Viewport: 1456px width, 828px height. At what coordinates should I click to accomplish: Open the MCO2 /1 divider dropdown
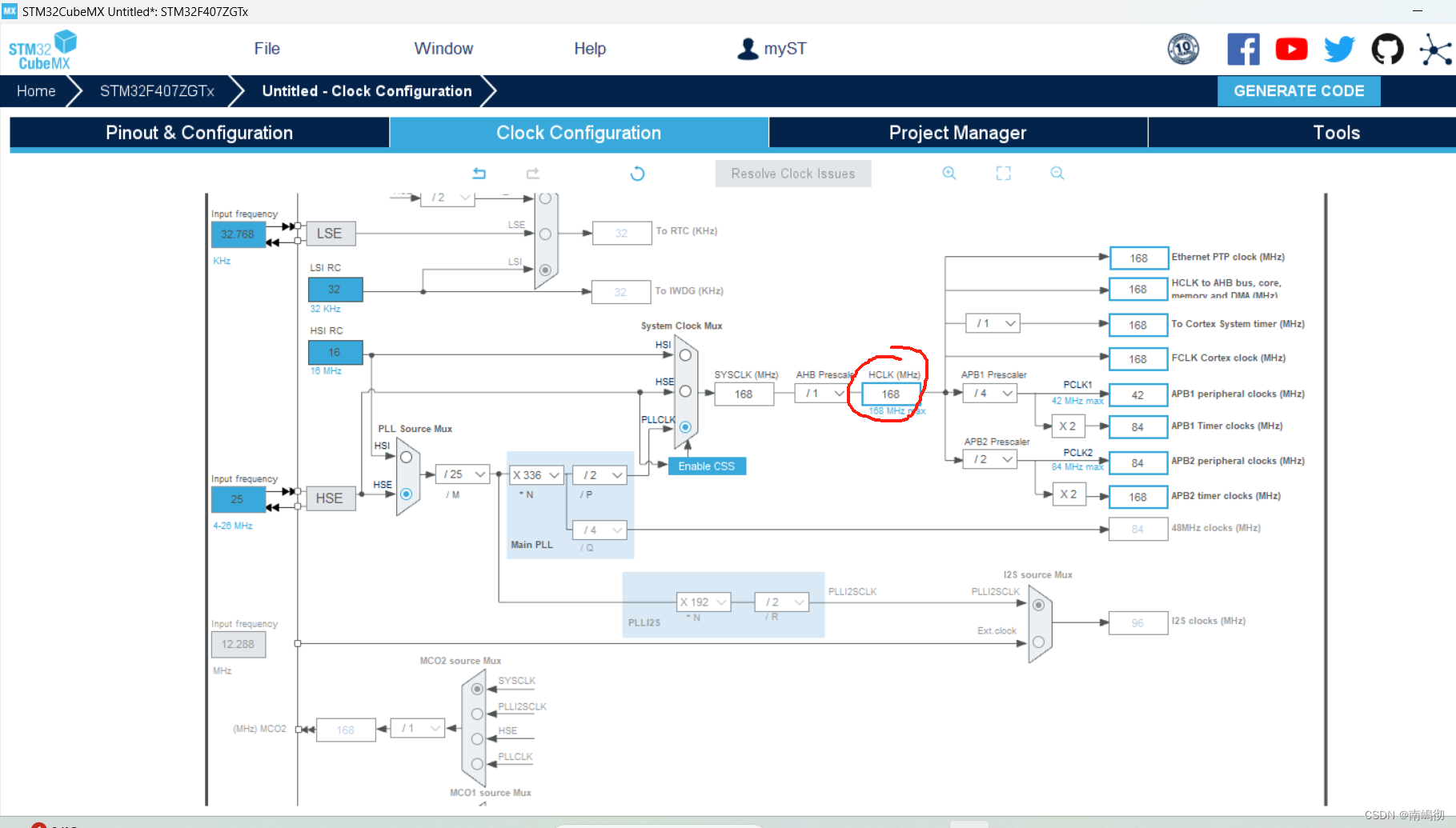[418, 728]
